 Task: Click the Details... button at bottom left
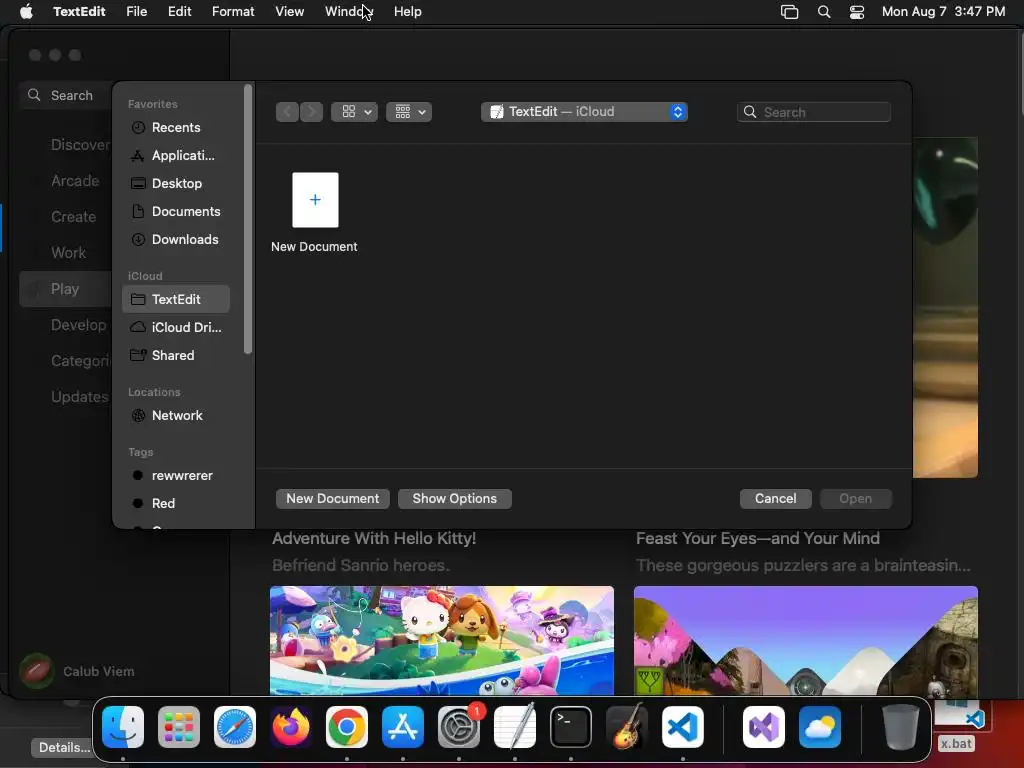pos(64,748)
